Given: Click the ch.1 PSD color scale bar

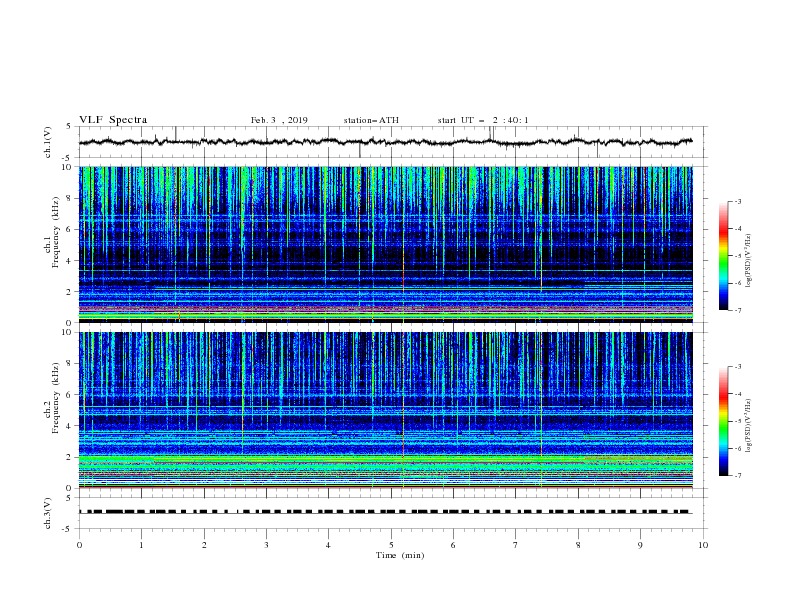Looking at the screenshot, I should click(723, 256).
